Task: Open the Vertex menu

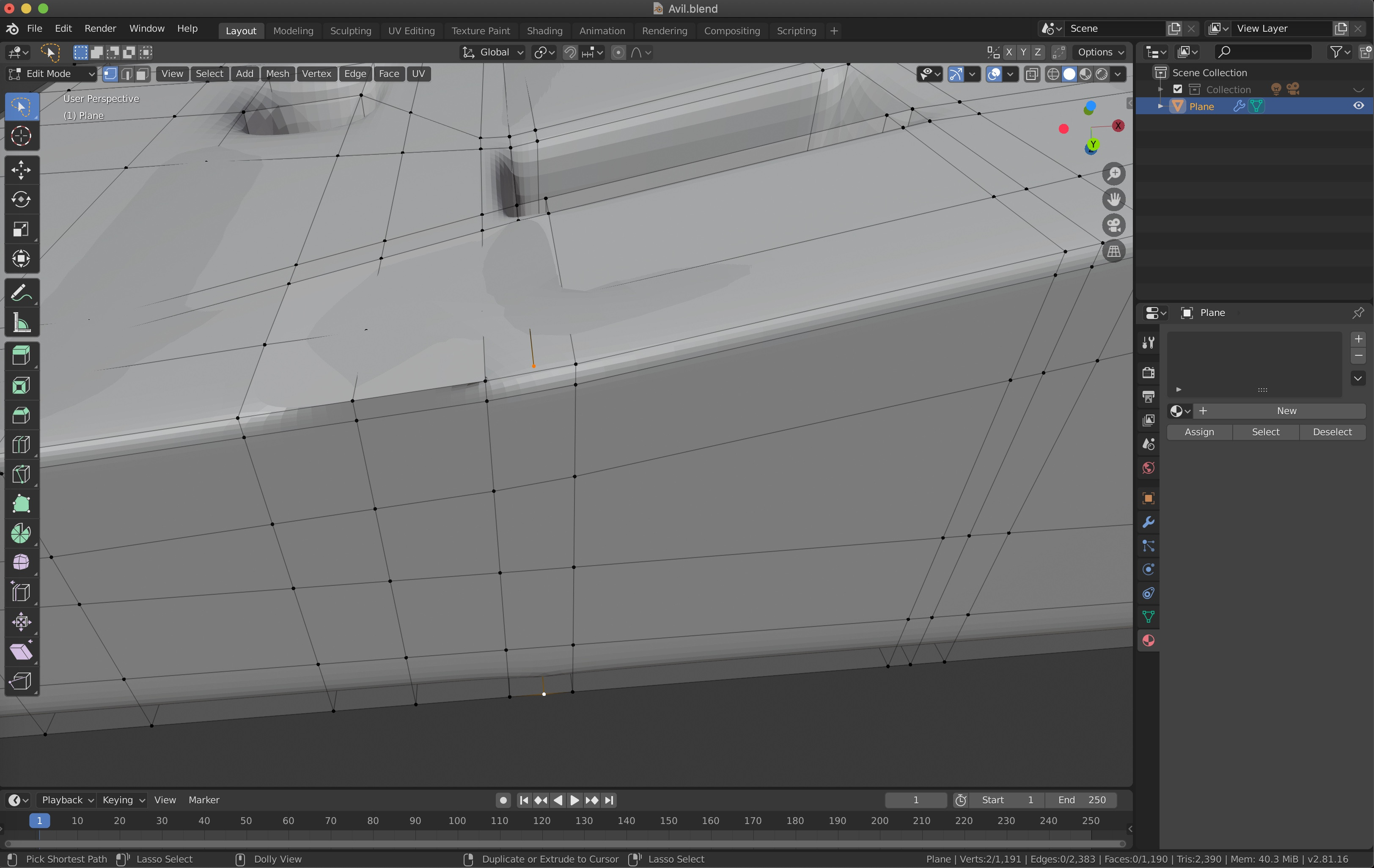Action: click(x=316, y=74)
